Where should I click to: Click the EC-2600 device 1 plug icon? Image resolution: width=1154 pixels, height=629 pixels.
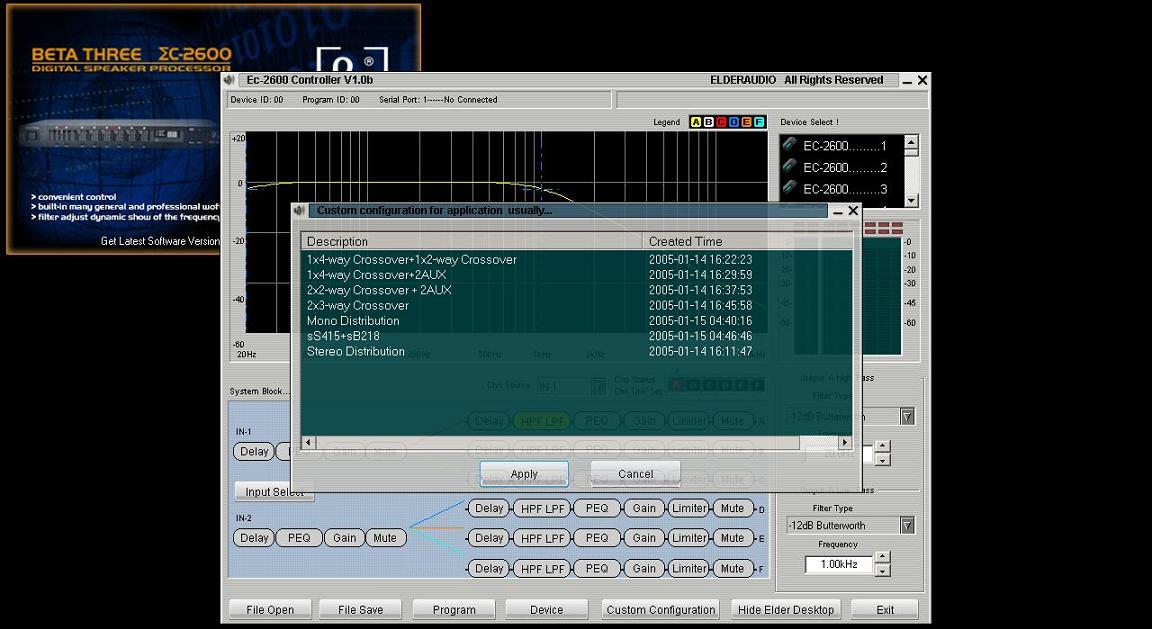point(790,144)
